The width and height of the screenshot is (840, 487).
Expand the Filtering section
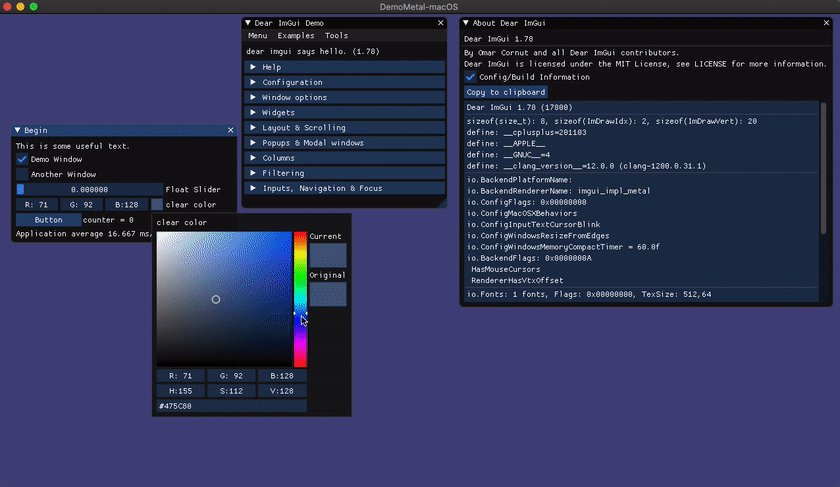344,173
